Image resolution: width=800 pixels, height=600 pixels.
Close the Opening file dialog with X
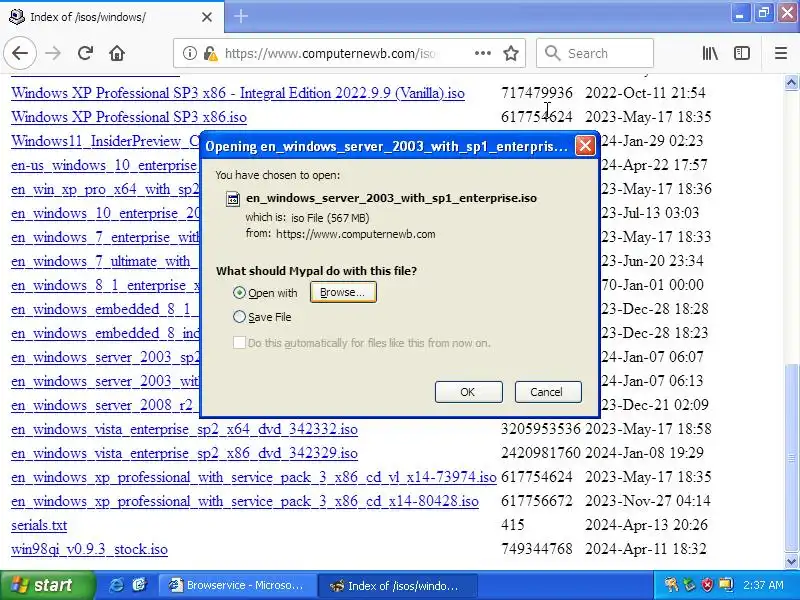585,146
